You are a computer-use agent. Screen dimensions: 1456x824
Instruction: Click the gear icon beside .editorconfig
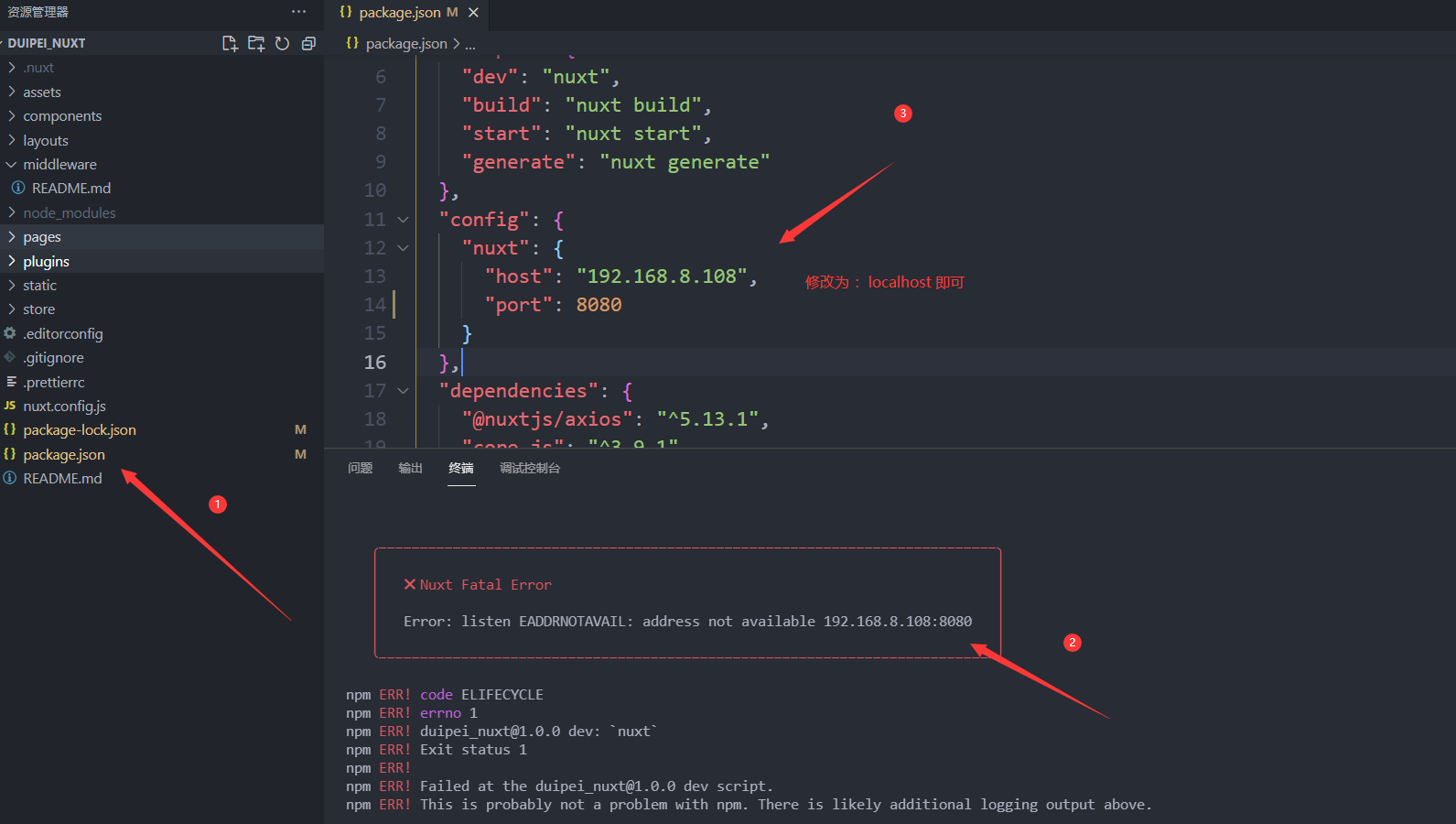10,333
